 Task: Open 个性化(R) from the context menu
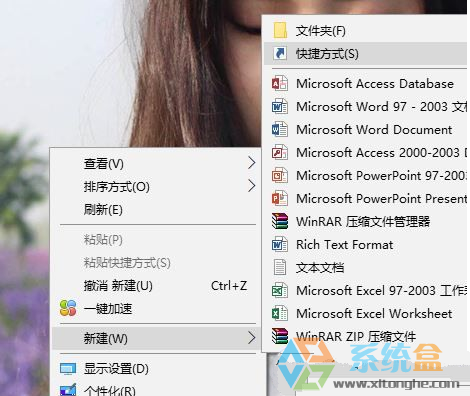click(x=157, y=389)
